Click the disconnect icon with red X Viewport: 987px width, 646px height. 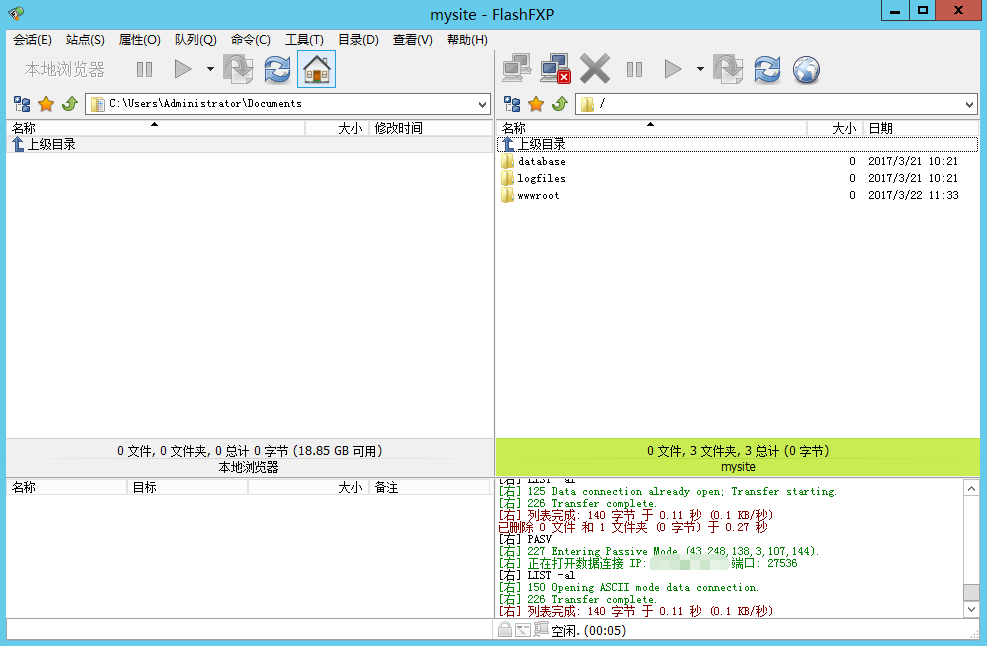555,69
